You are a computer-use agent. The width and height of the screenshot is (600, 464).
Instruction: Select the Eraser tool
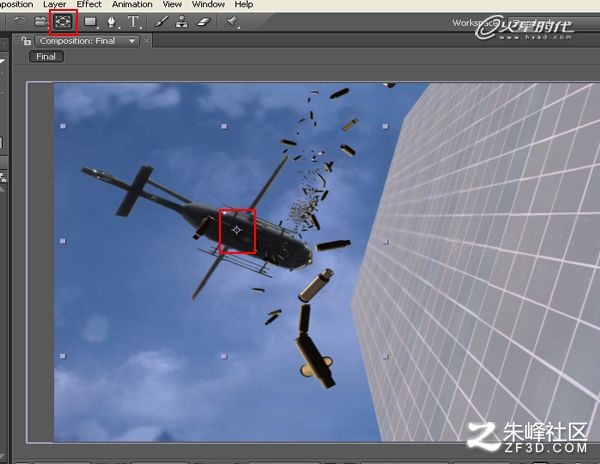point(203,22)
